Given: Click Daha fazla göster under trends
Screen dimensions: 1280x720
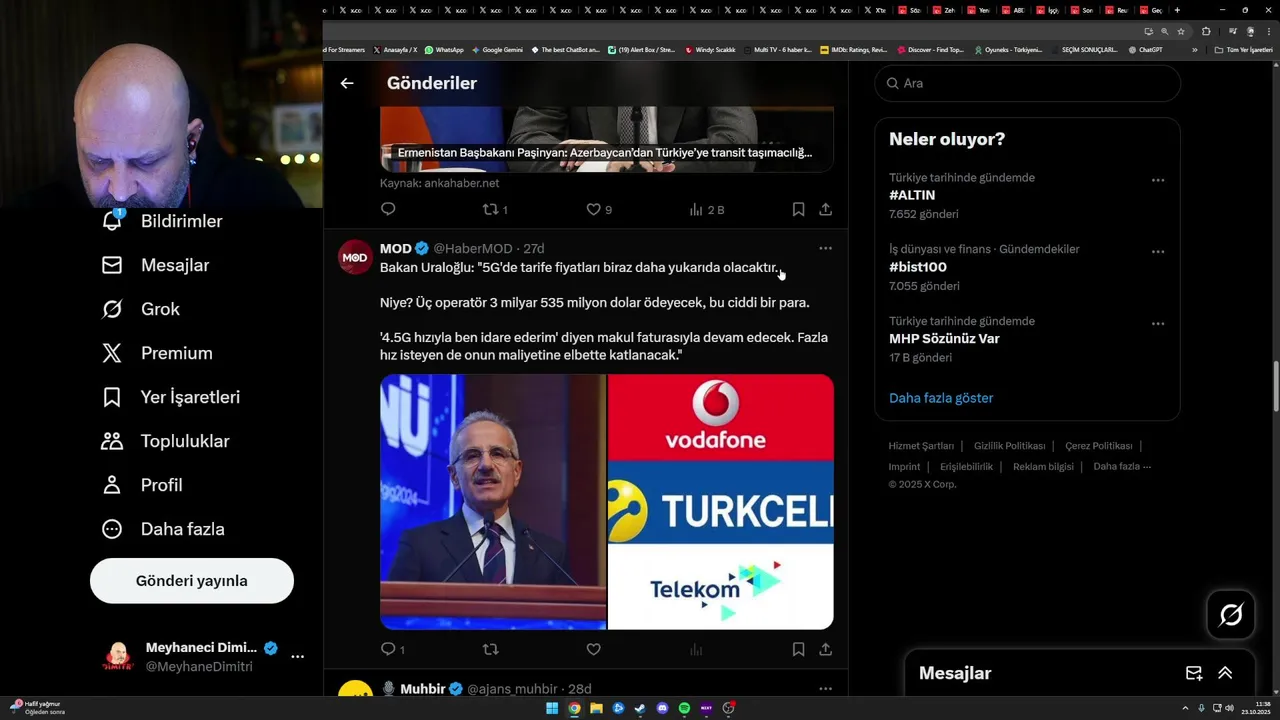Looking at the screenshot, I should (x=941, y=398).
